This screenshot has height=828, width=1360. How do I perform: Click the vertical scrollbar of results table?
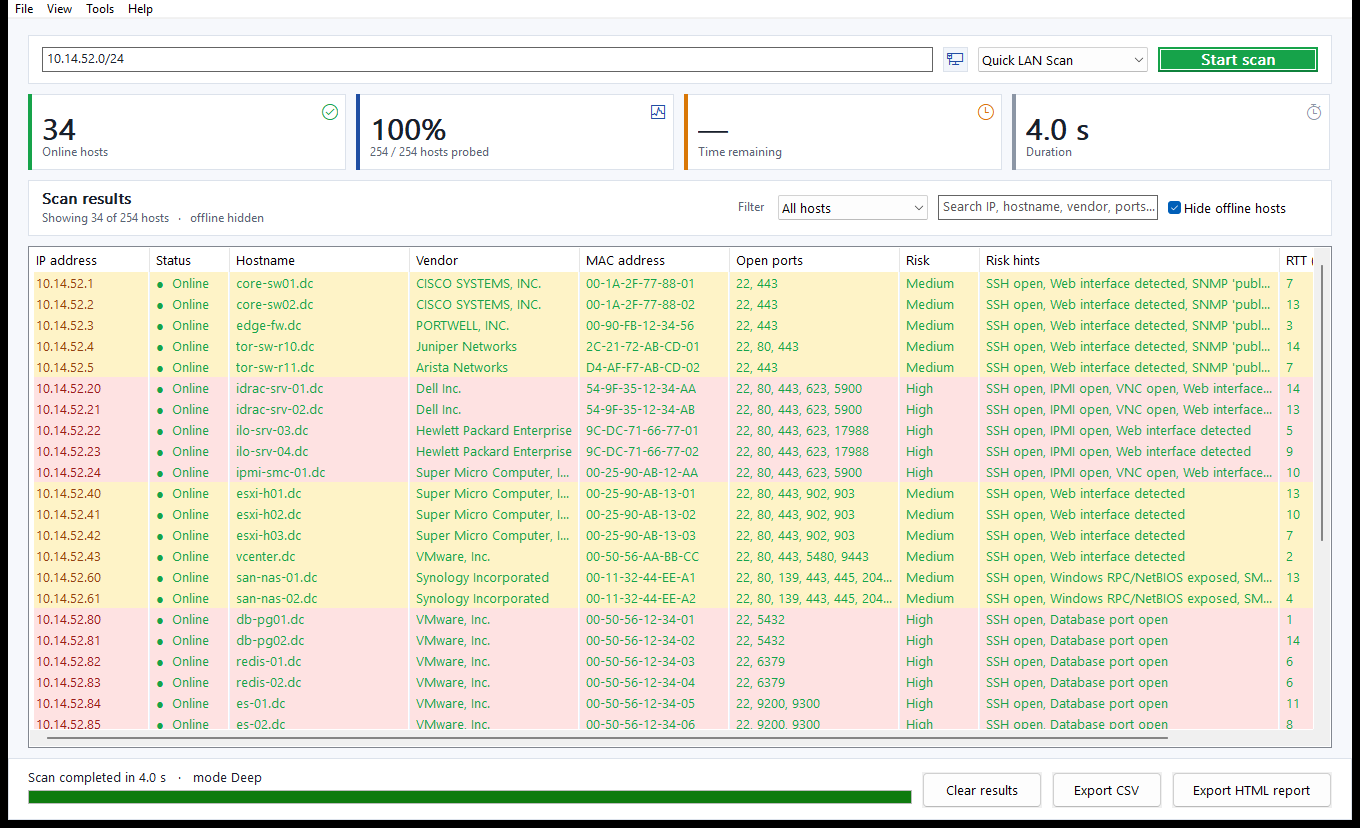1323,402
